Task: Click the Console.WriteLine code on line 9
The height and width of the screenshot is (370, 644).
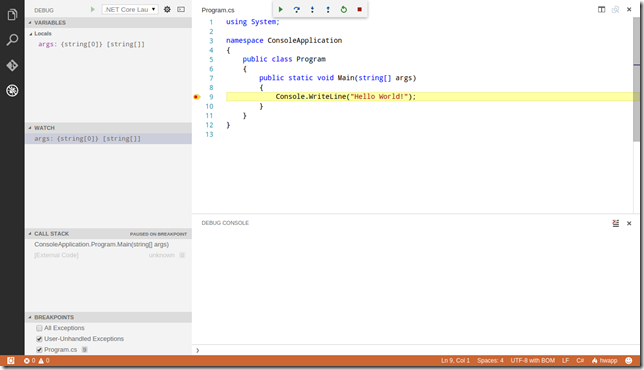Action: [345, 97]
